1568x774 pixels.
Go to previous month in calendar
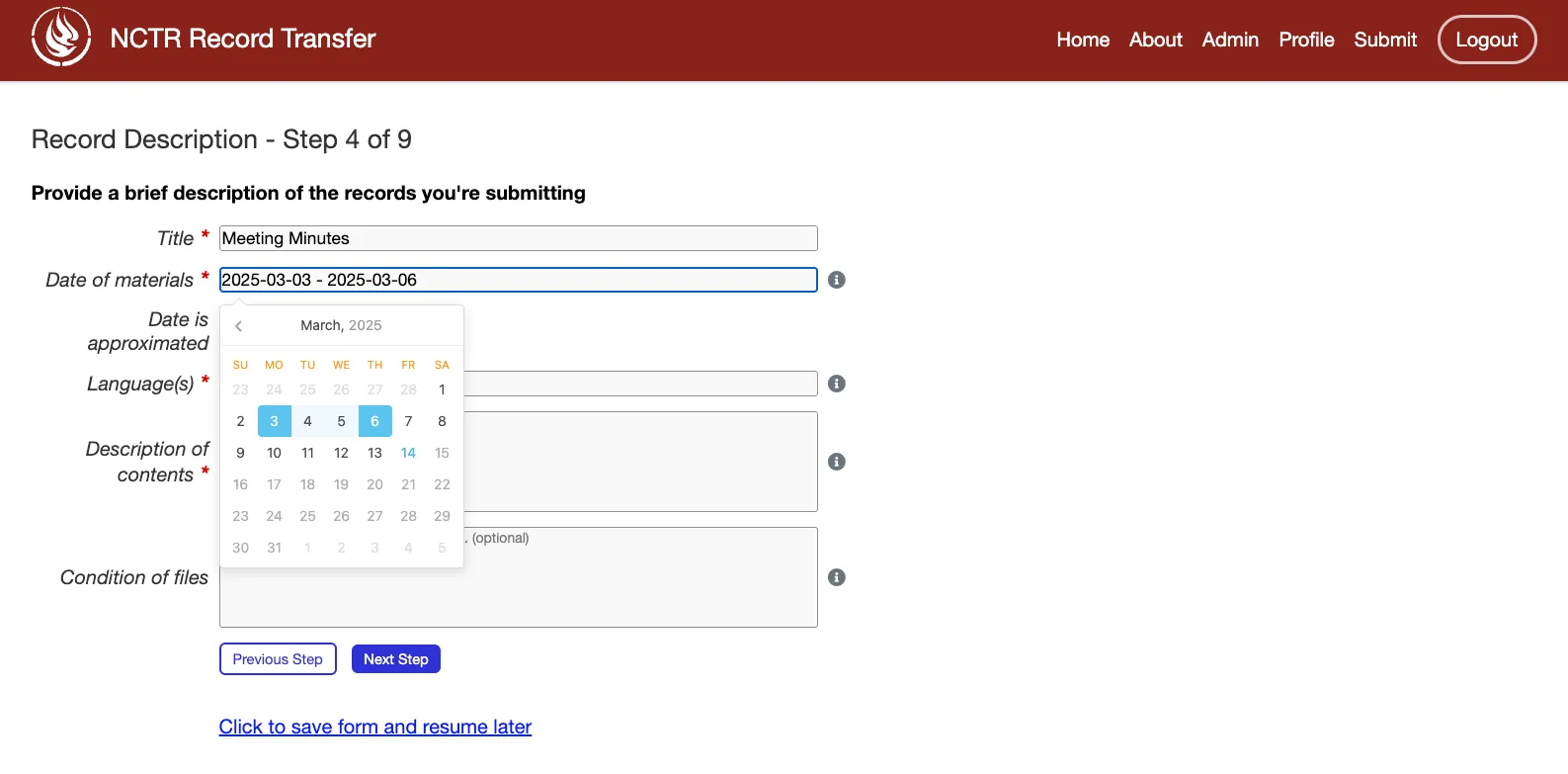click(x=238, y=325)
